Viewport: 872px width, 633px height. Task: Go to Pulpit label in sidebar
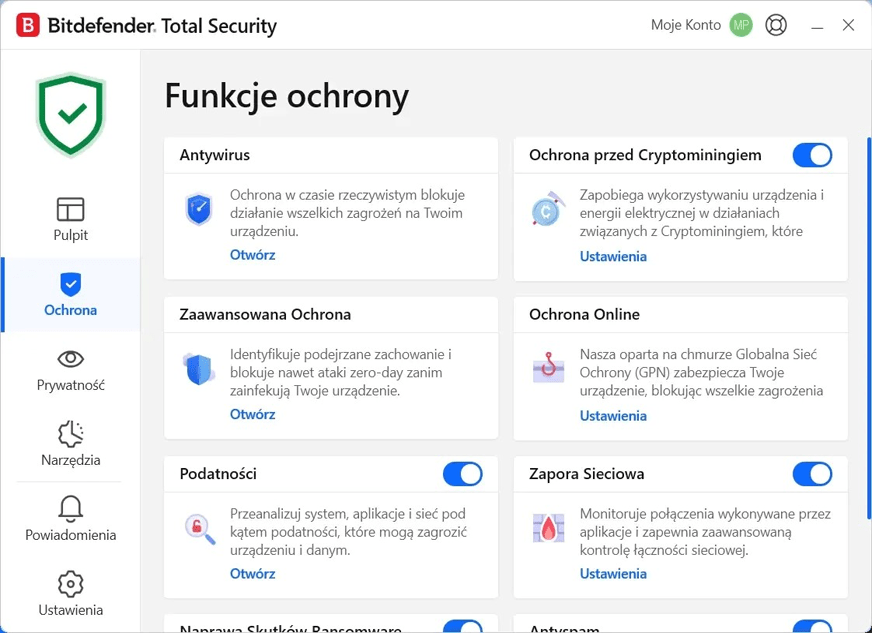click(x=71, y=235)
